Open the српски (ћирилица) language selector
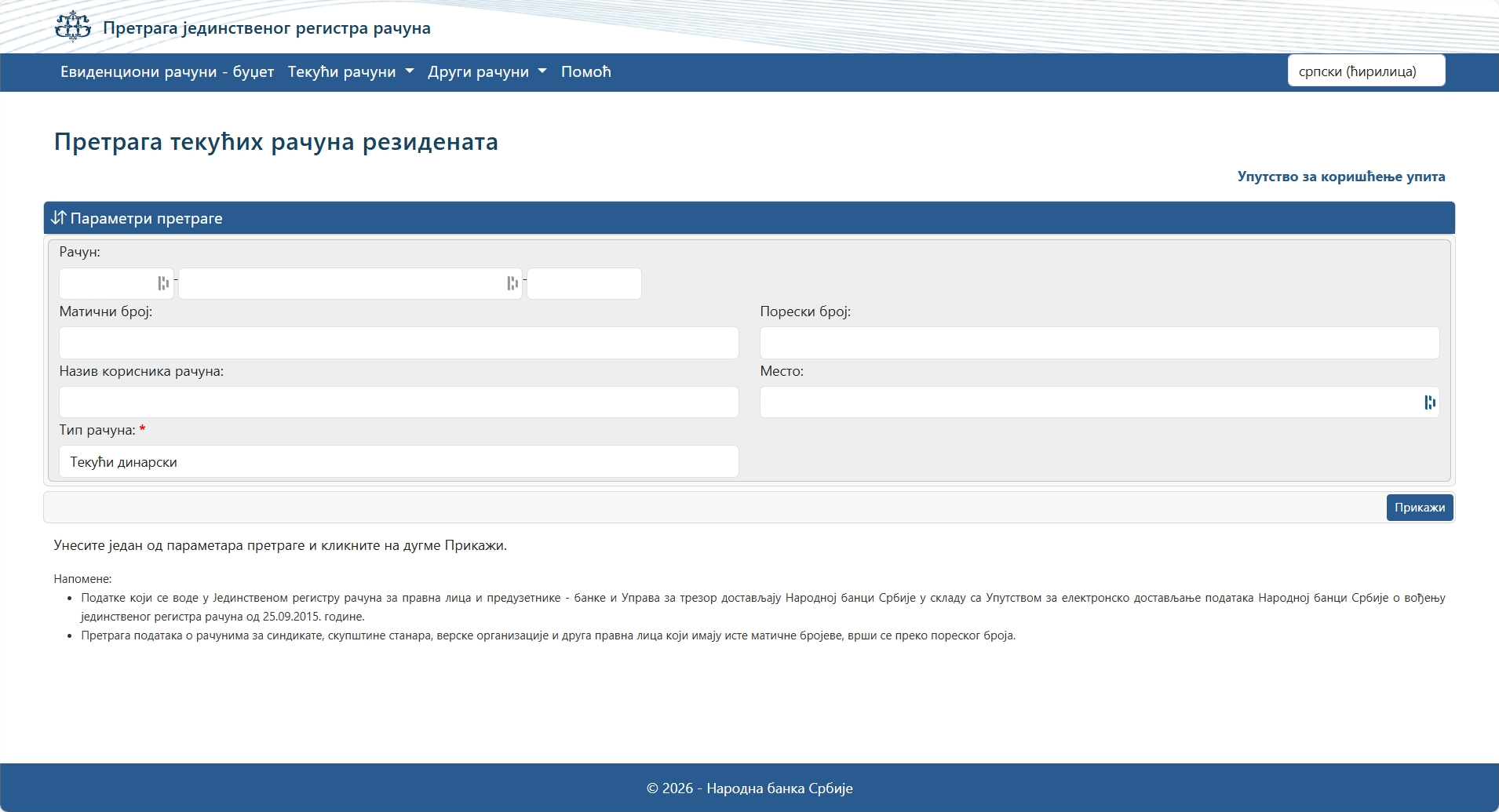1499x812 pixels. click(1366, 71)
